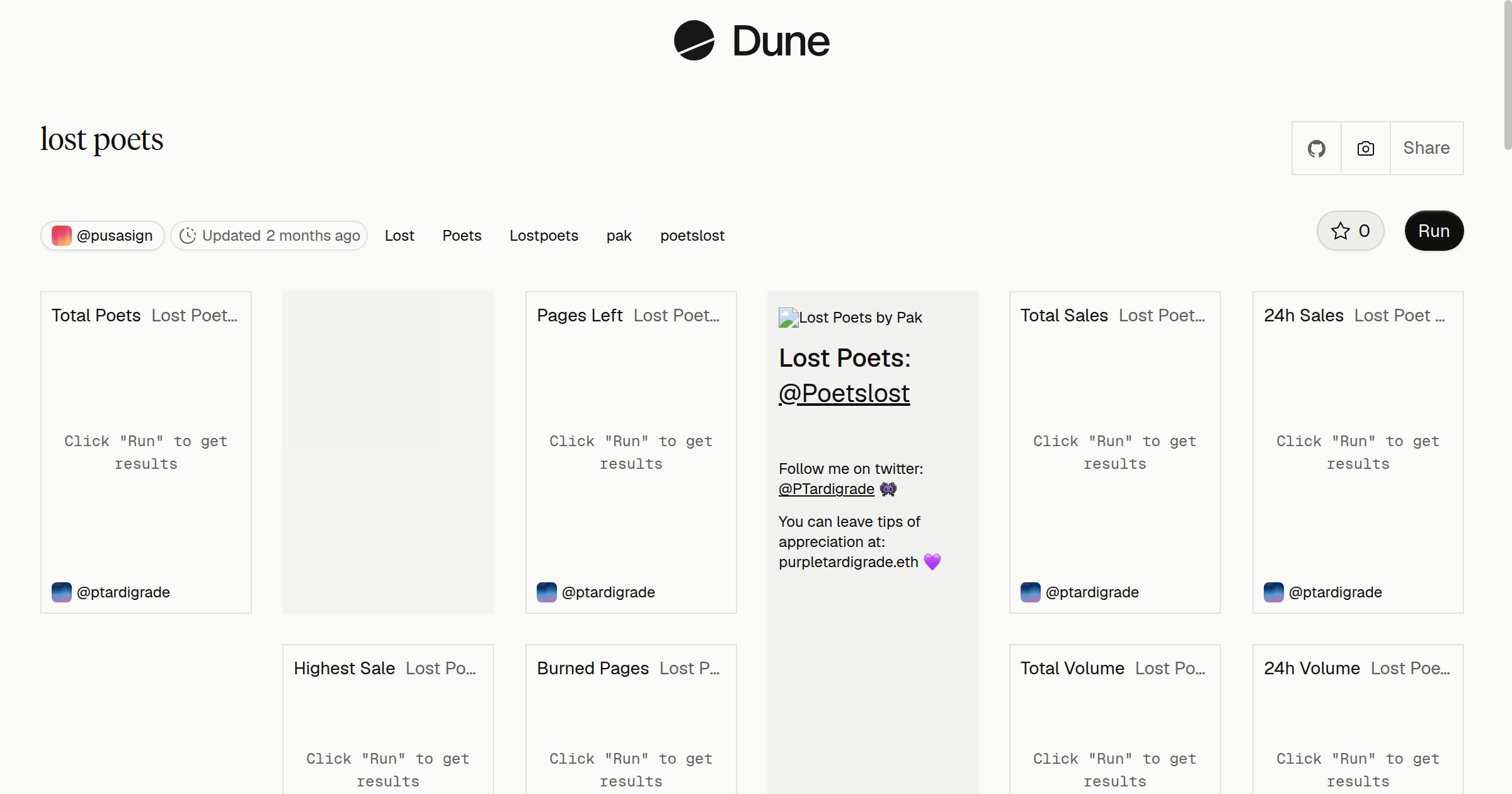The image size is (1512, 794).
Task: Open the Total Sales query title
Action: 1064,316
